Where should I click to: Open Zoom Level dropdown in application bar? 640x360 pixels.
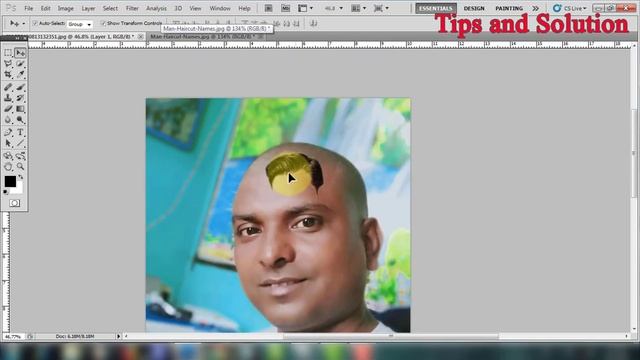click(x=333, y=8)
